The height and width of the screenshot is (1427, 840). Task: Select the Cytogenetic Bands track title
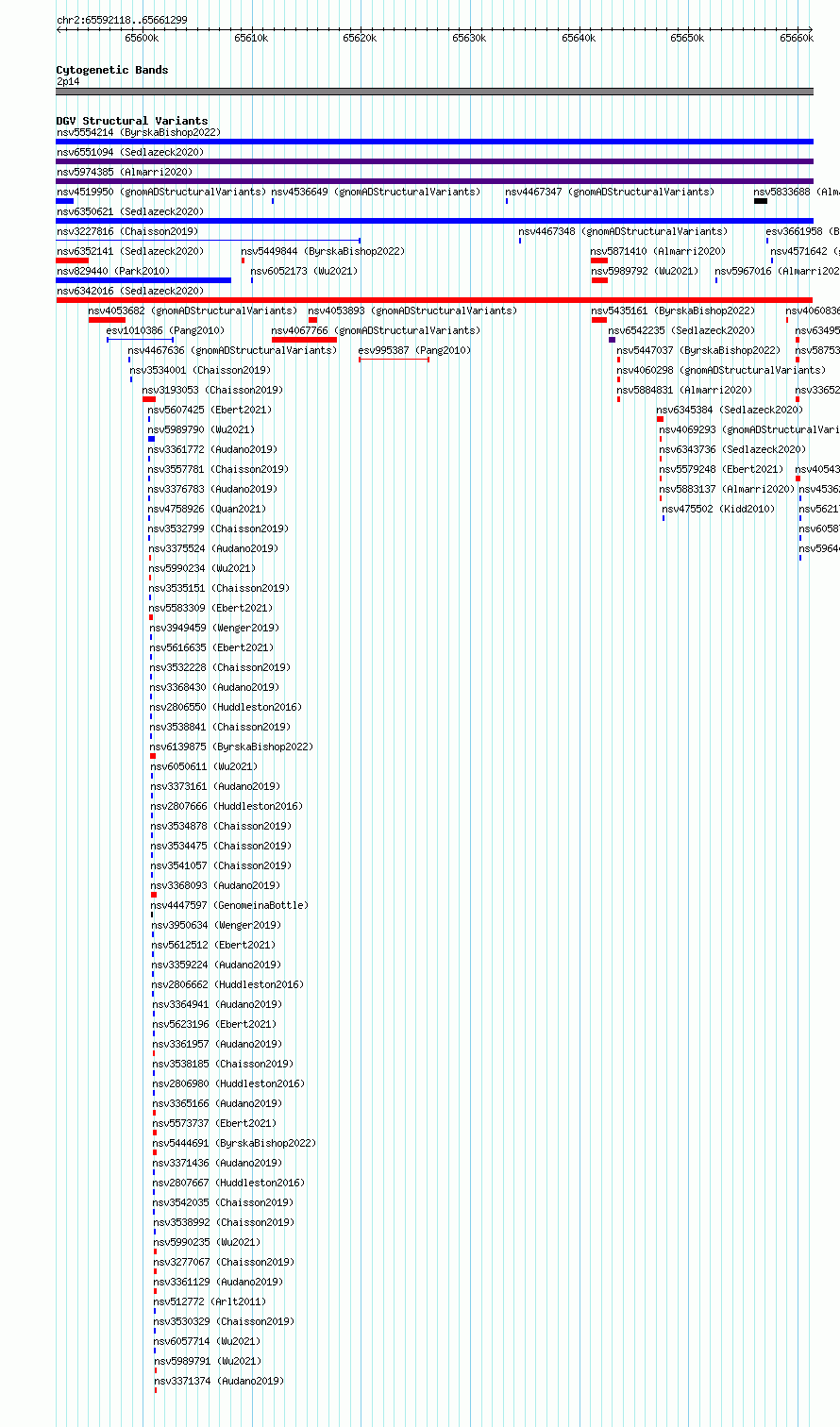click(x=112, y=70)
